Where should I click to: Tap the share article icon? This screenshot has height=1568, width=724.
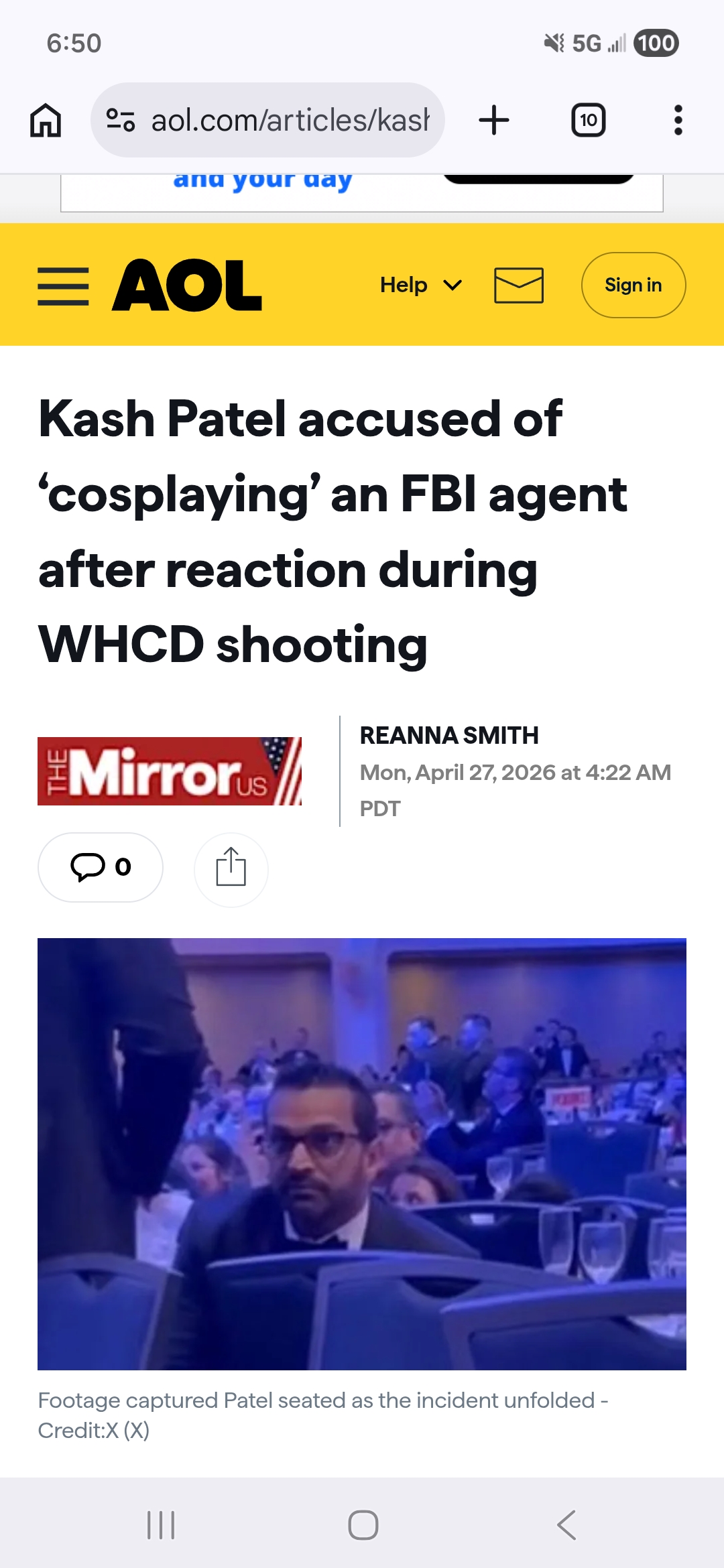[231, 869]
